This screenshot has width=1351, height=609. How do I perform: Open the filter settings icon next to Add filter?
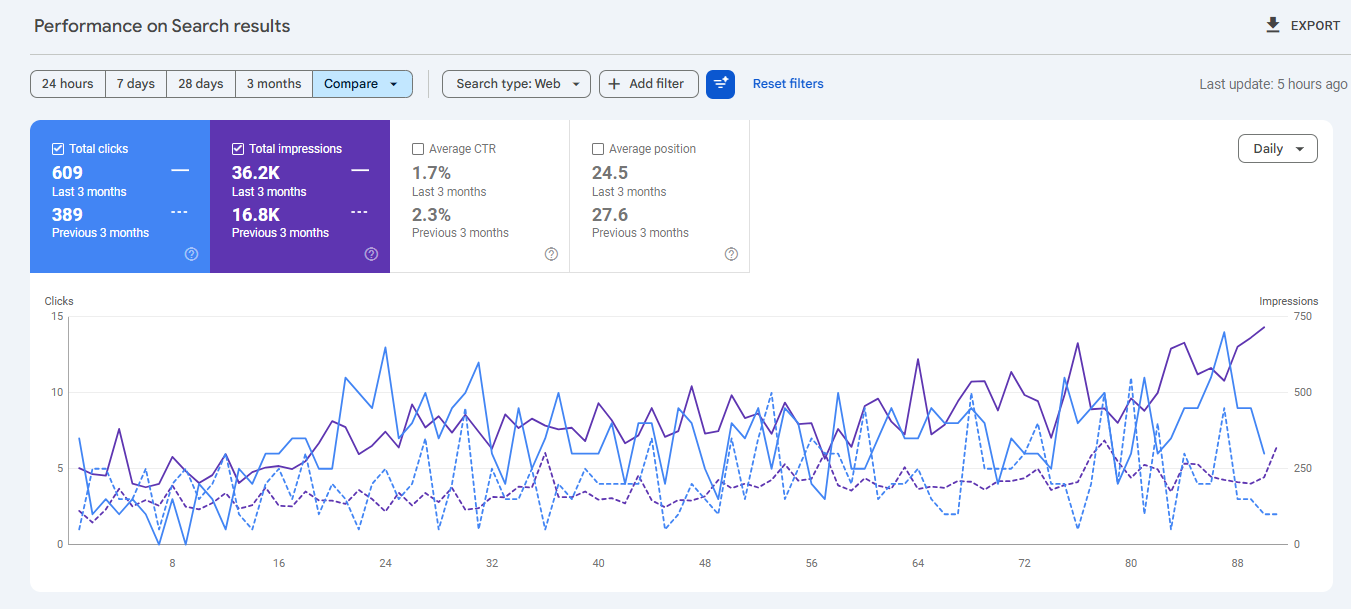point(721,84)
